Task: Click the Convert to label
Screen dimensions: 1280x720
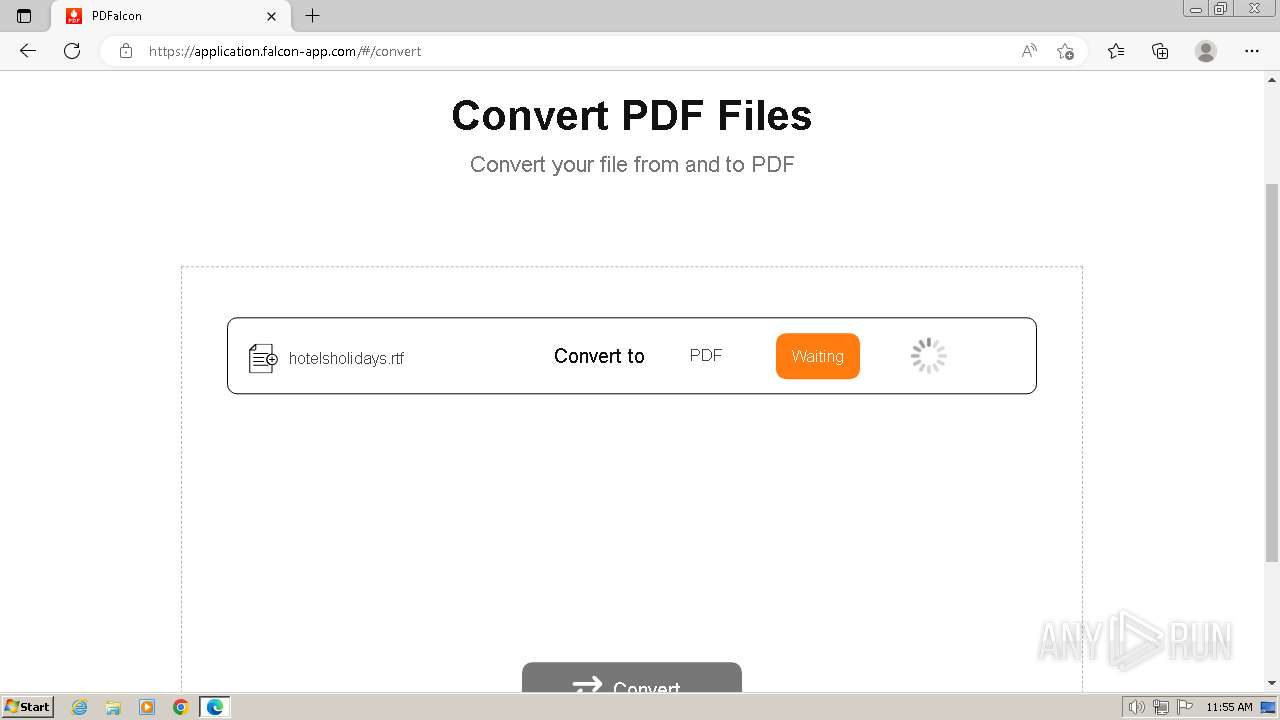Action: coord(599,356)
